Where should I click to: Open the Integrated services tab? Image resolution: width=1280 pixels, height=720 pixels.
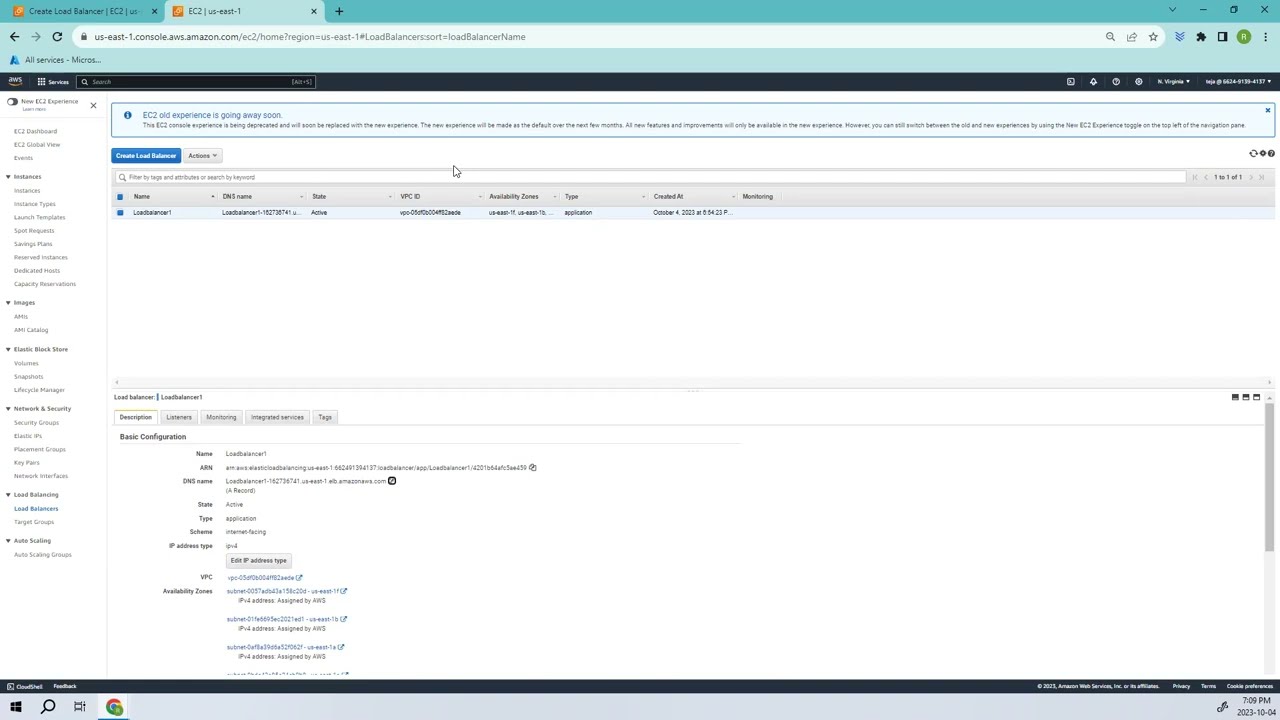[x=277, y=417]
